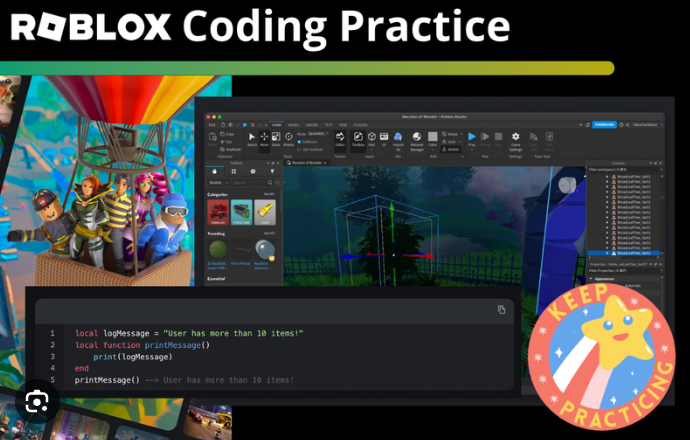This screenshot has width=690, height=440.
Task: Switch to the AVATAR ribbon tab
Action: [x=312, y=125]
